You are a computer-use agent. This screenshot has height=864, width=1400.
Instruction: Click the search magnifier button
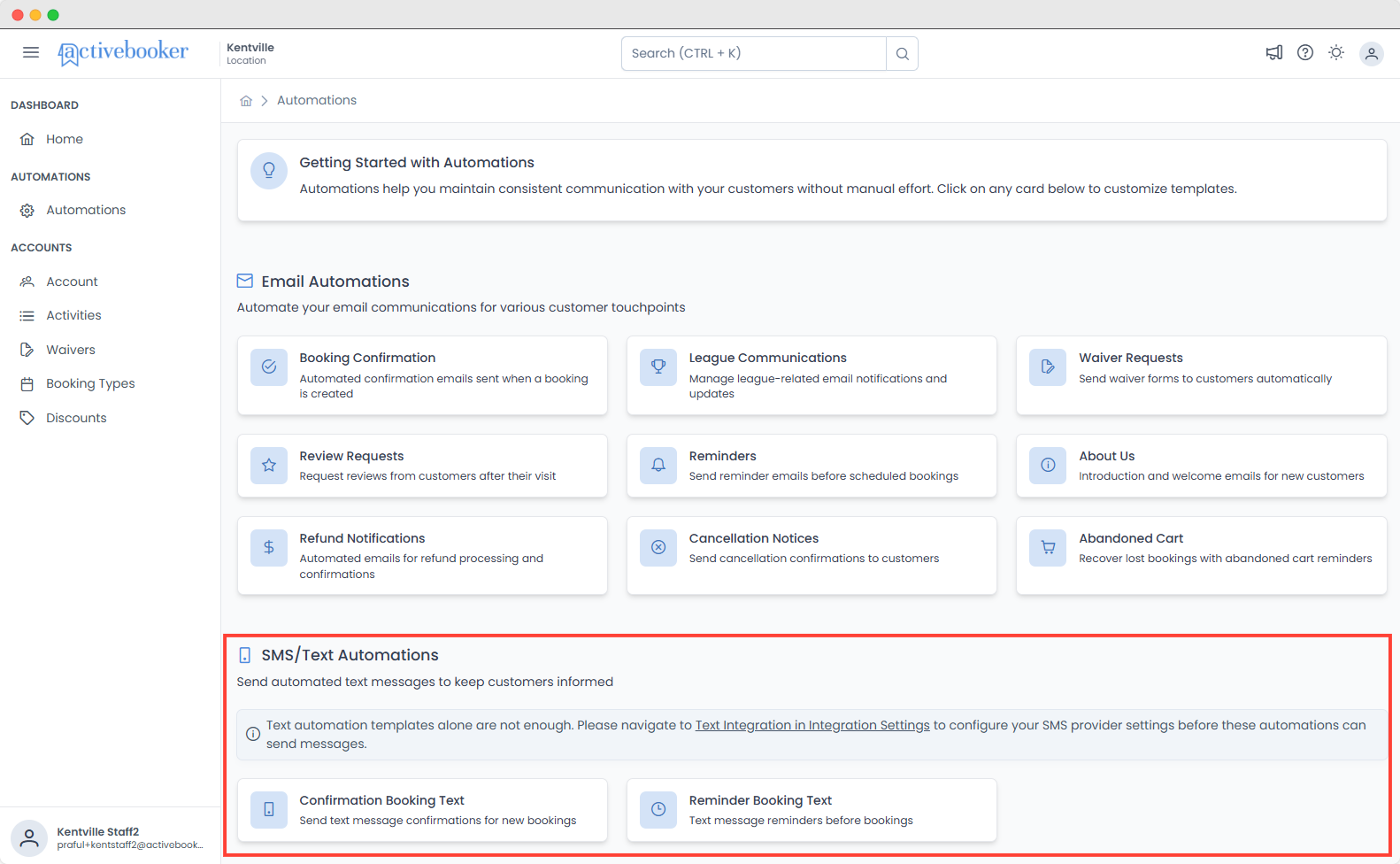pos(902,54)
